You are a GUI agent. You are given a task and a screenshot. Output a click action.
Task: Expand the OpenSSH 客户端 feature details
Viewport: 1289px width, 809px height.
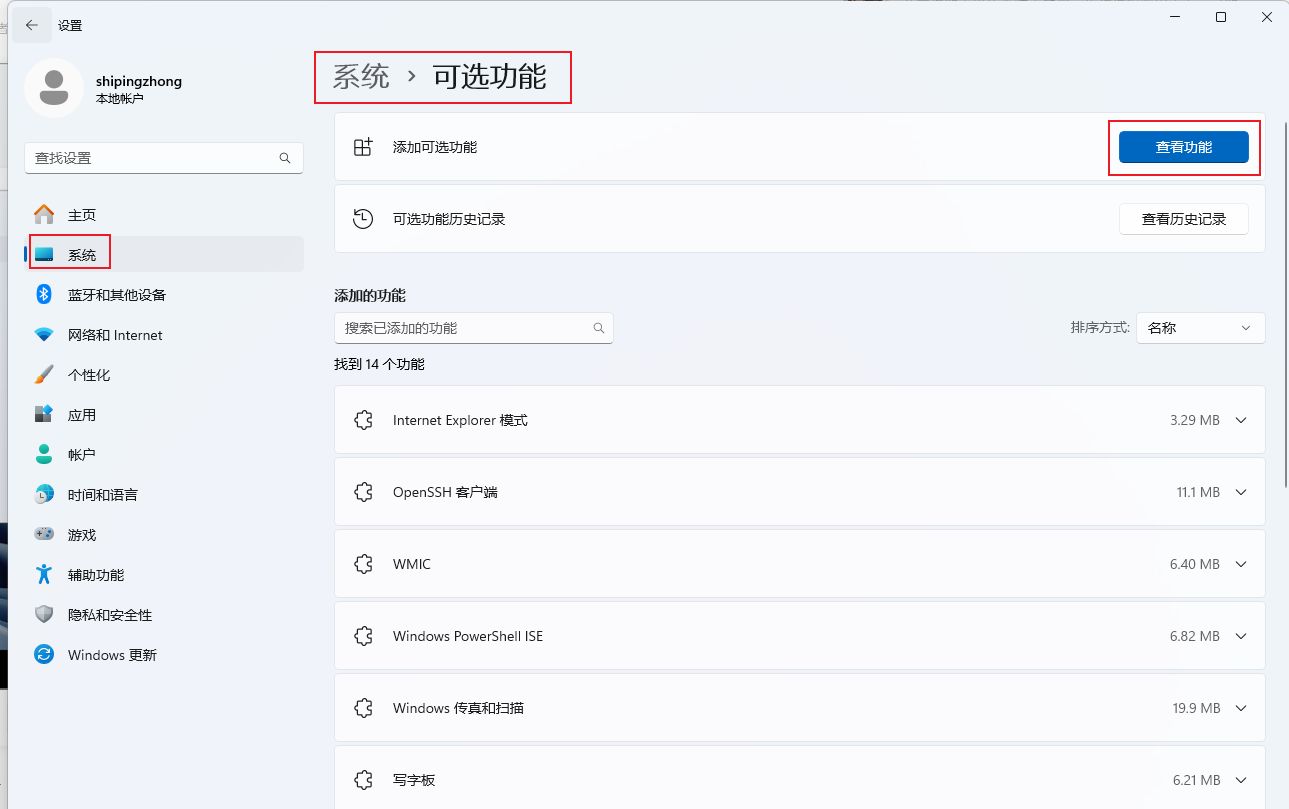(x=1241, y=493)
